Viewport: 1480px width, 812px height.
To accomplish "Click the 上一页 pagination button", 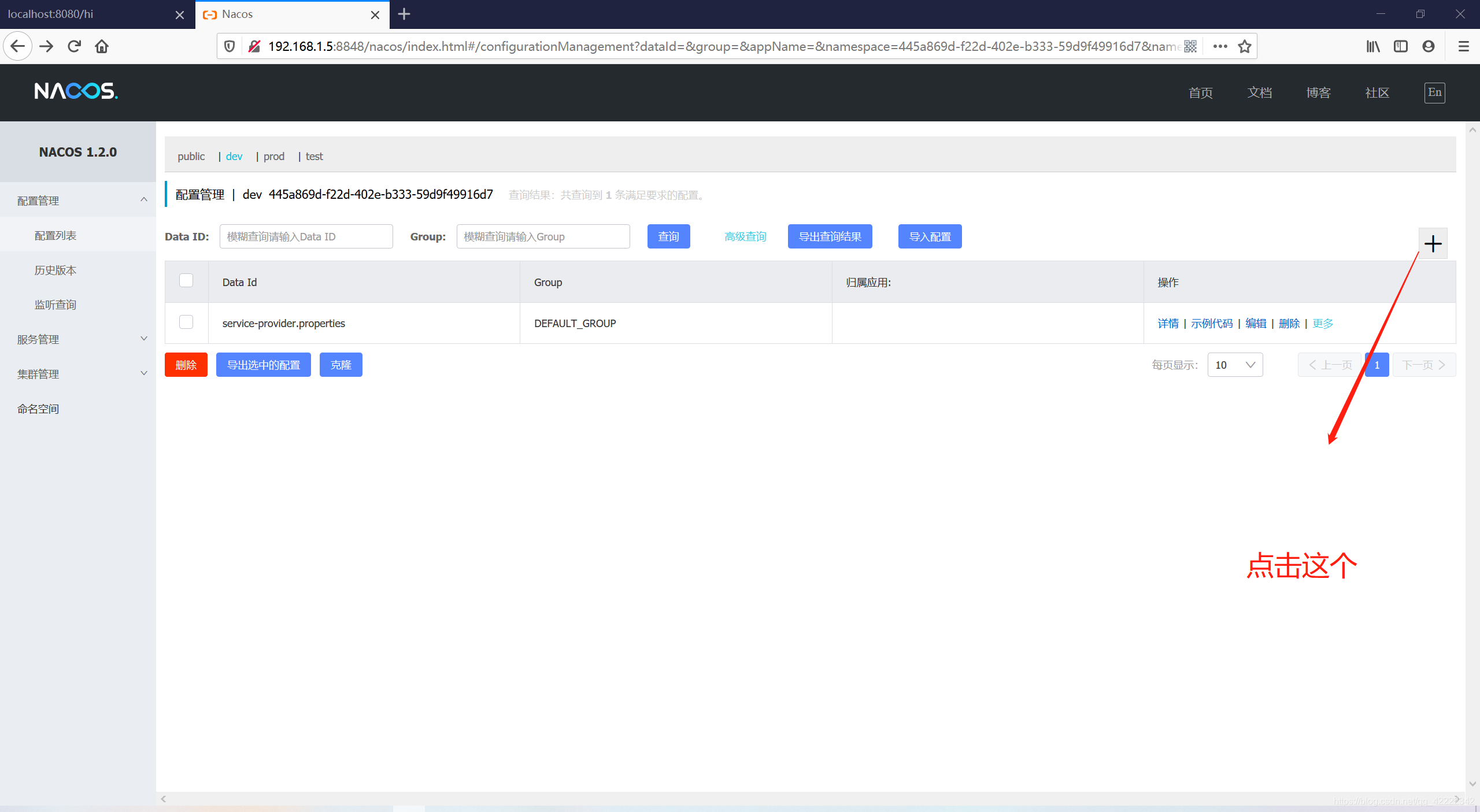I will [1330, 365].
